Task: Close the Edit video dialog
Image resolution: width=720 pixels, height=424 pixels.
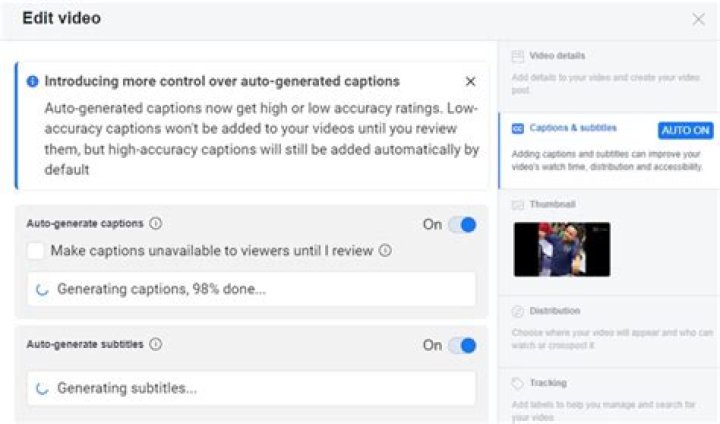Action: click(698, 19)
